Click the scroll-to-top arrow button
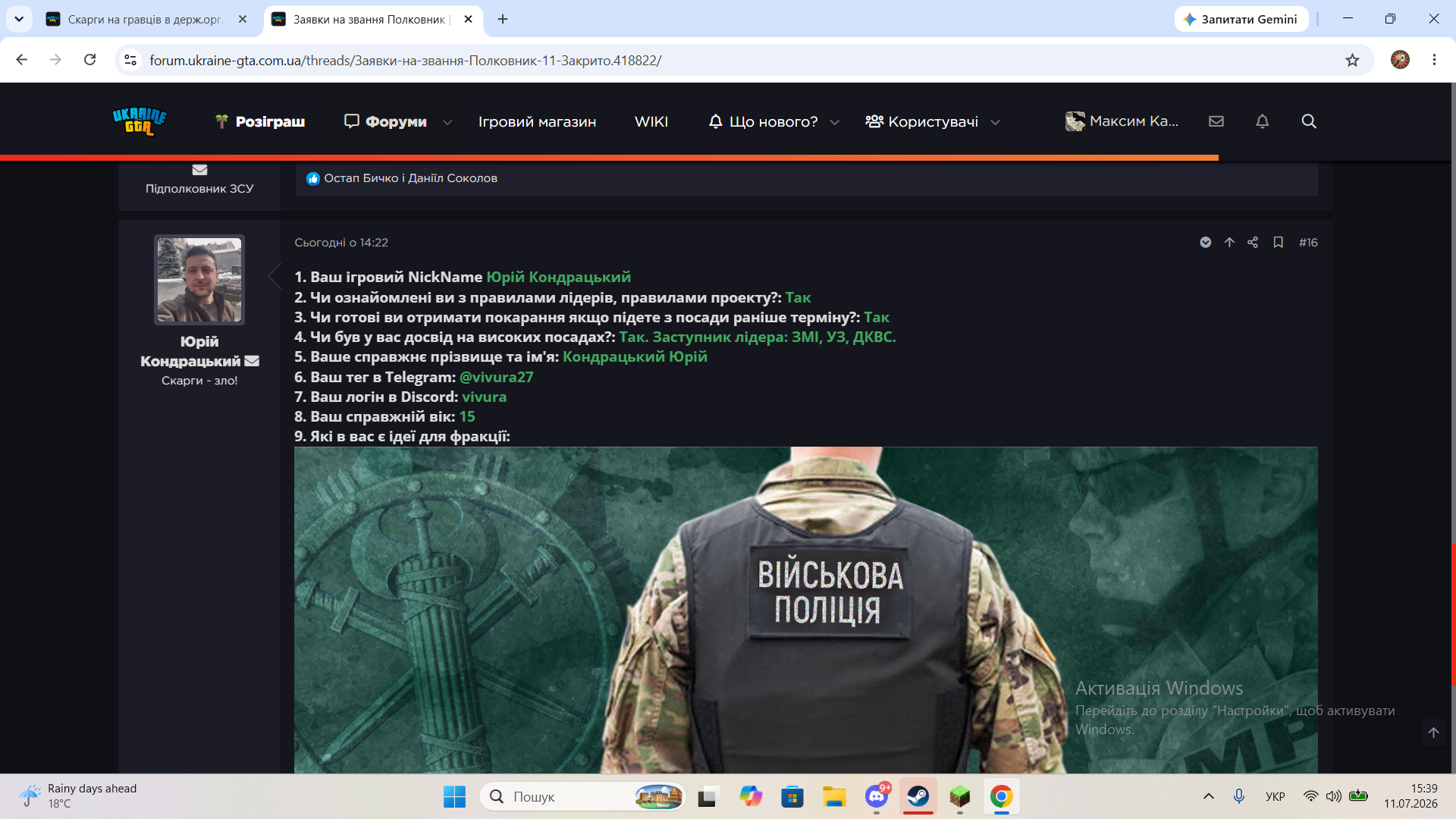 [1433, 733]
